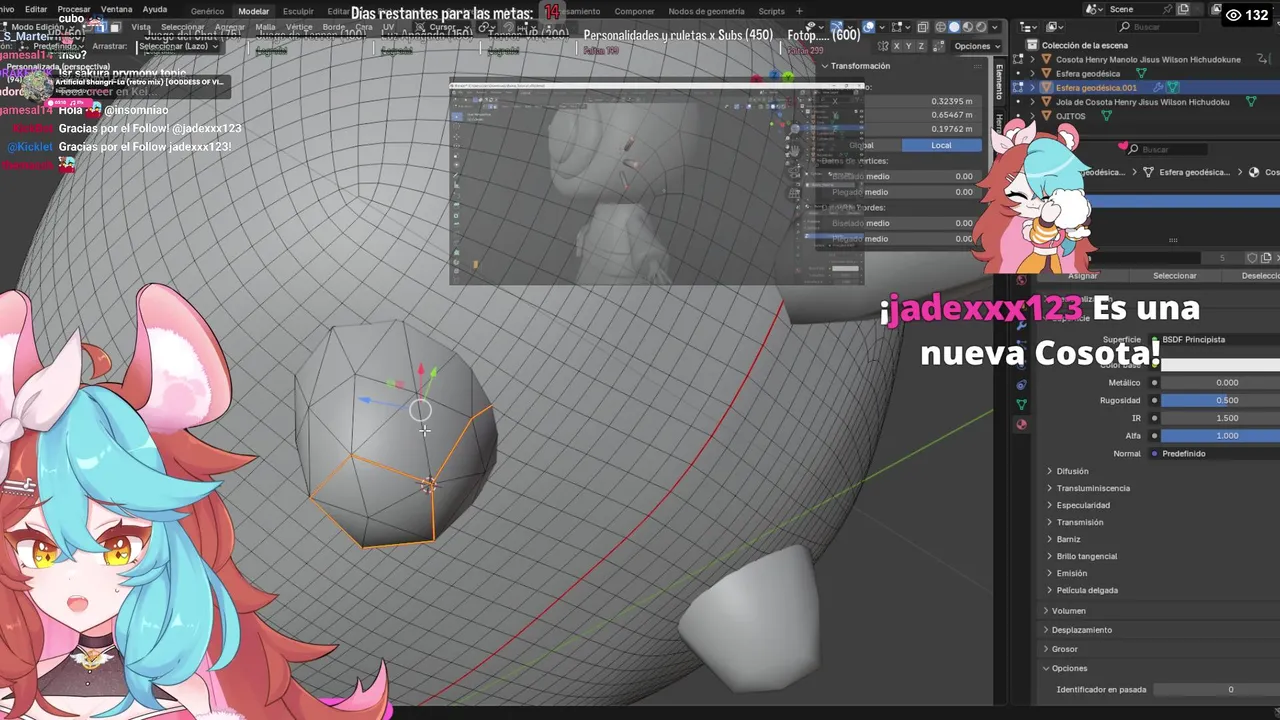The image size is (1280, 720).
Task: Select Jola de Cosota Henry Jisus object
Action: [x=1143, y=102]
